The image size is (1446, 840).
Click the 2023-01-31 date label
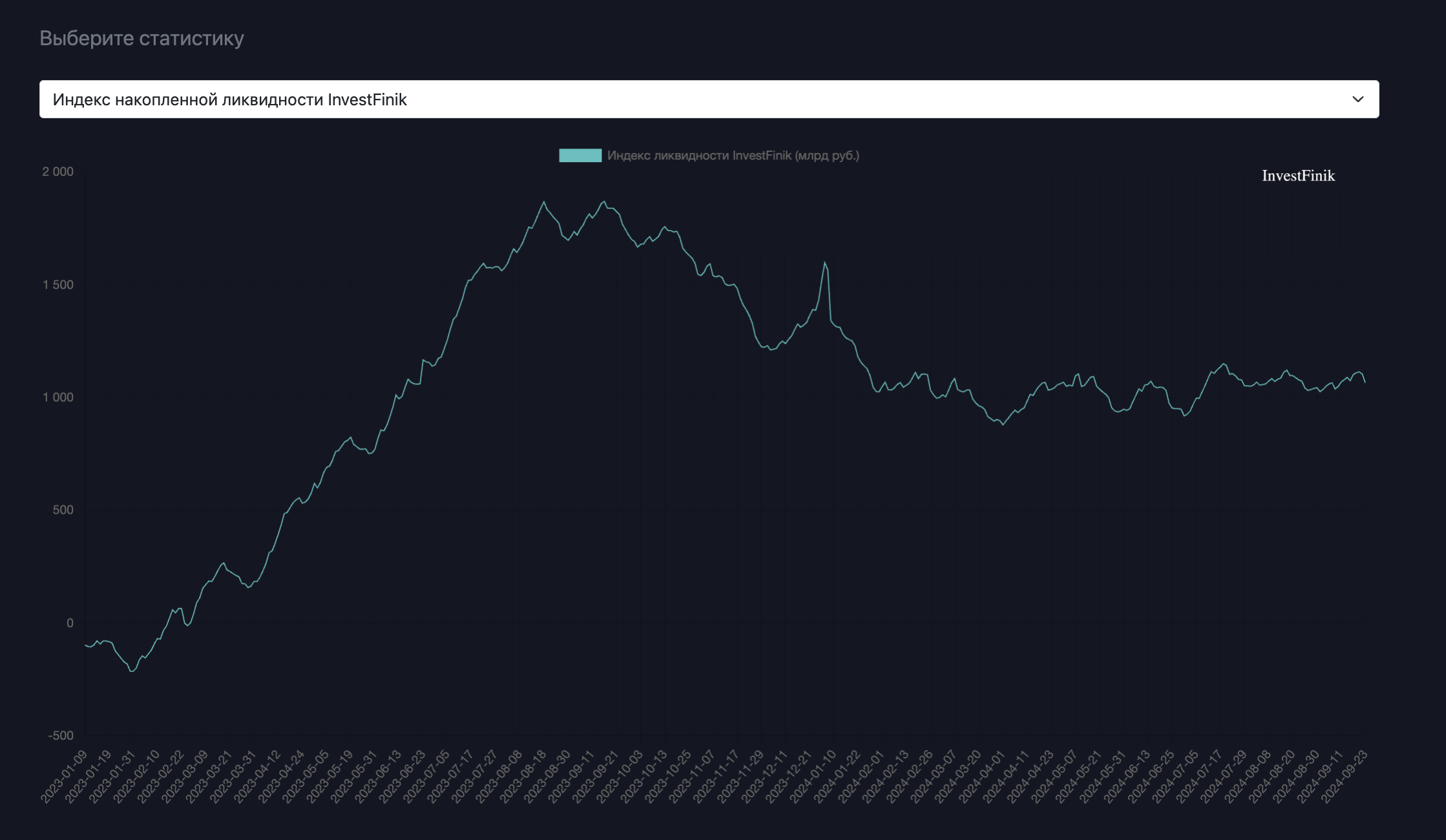pos(112,777)
